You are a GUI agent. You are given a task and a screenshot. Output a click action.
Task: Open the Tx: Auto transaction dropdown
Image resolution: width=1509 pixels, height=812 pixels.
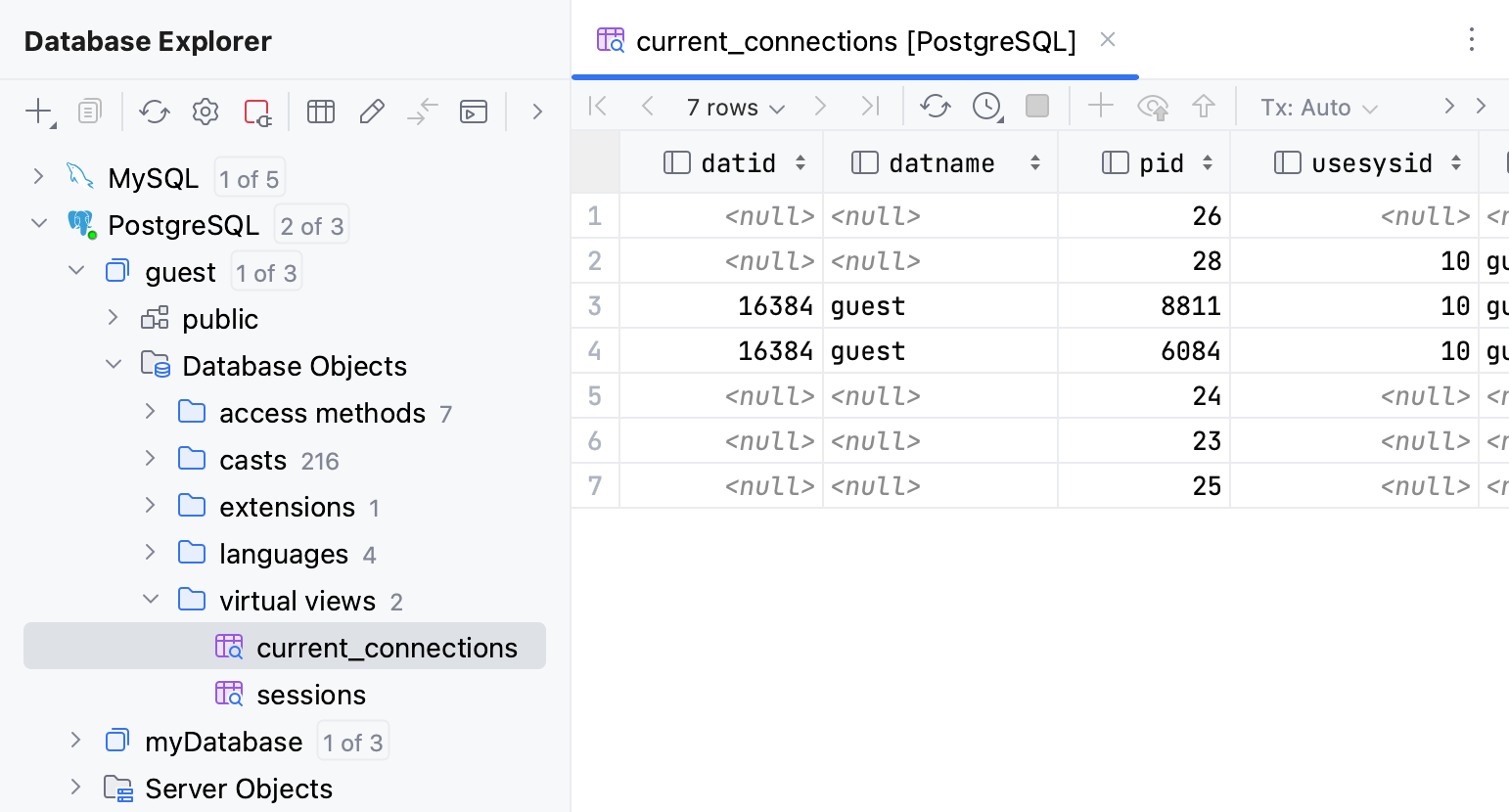pyautogui.click(x=1318, y=108)
